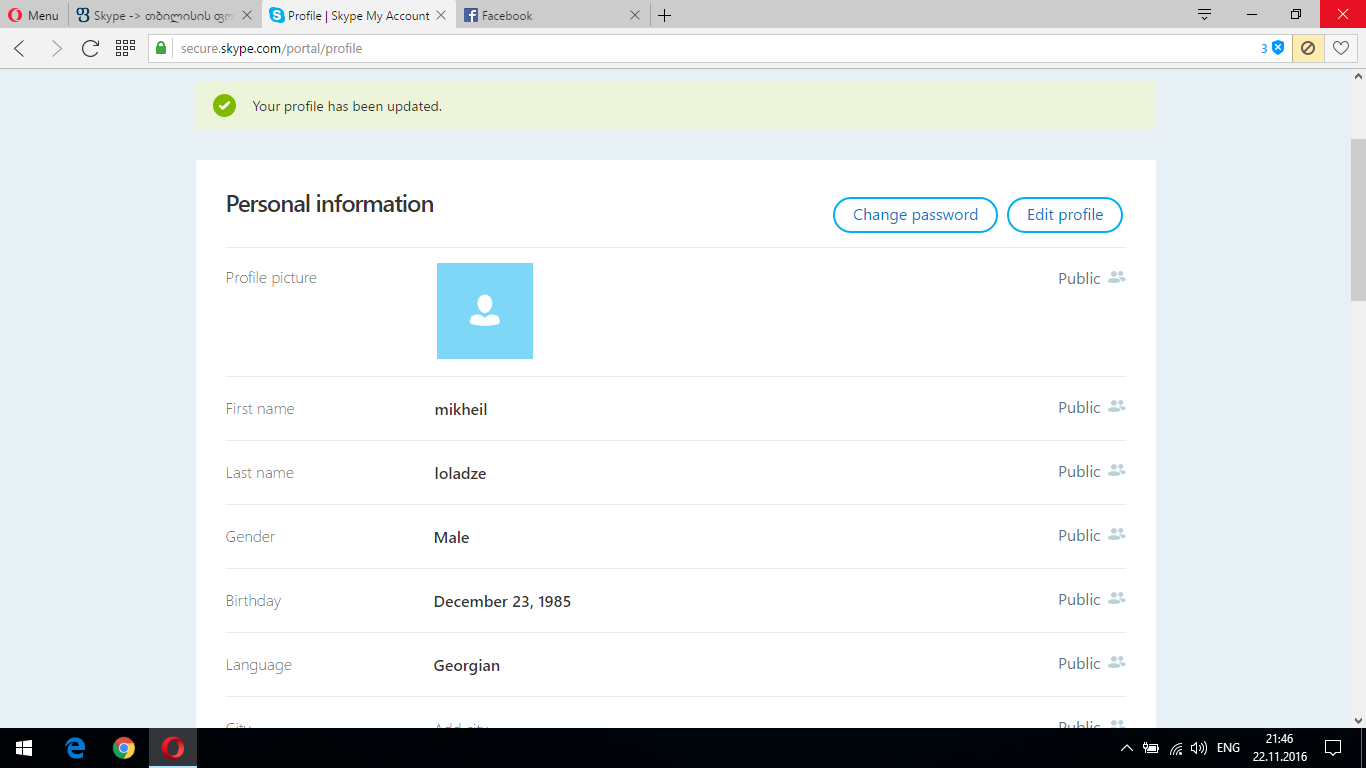
Task: Click the Public label in the Birthday row
Action: [x=1079, y=600]
